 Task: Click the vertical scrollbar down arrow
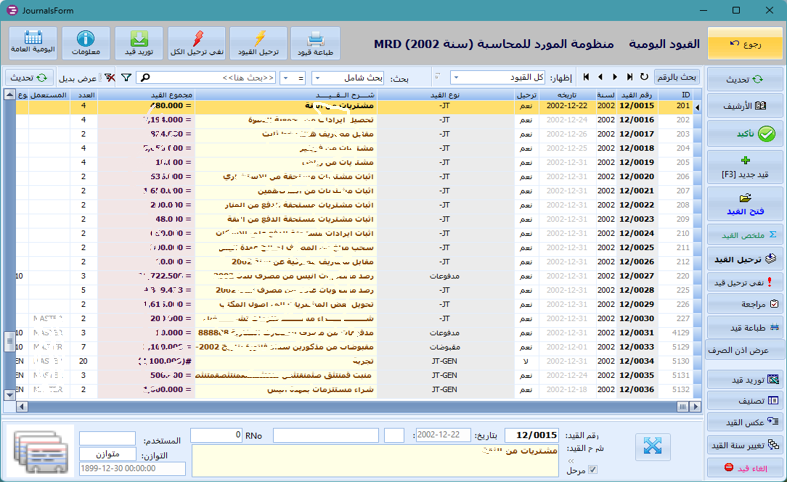tap(10, 395)
